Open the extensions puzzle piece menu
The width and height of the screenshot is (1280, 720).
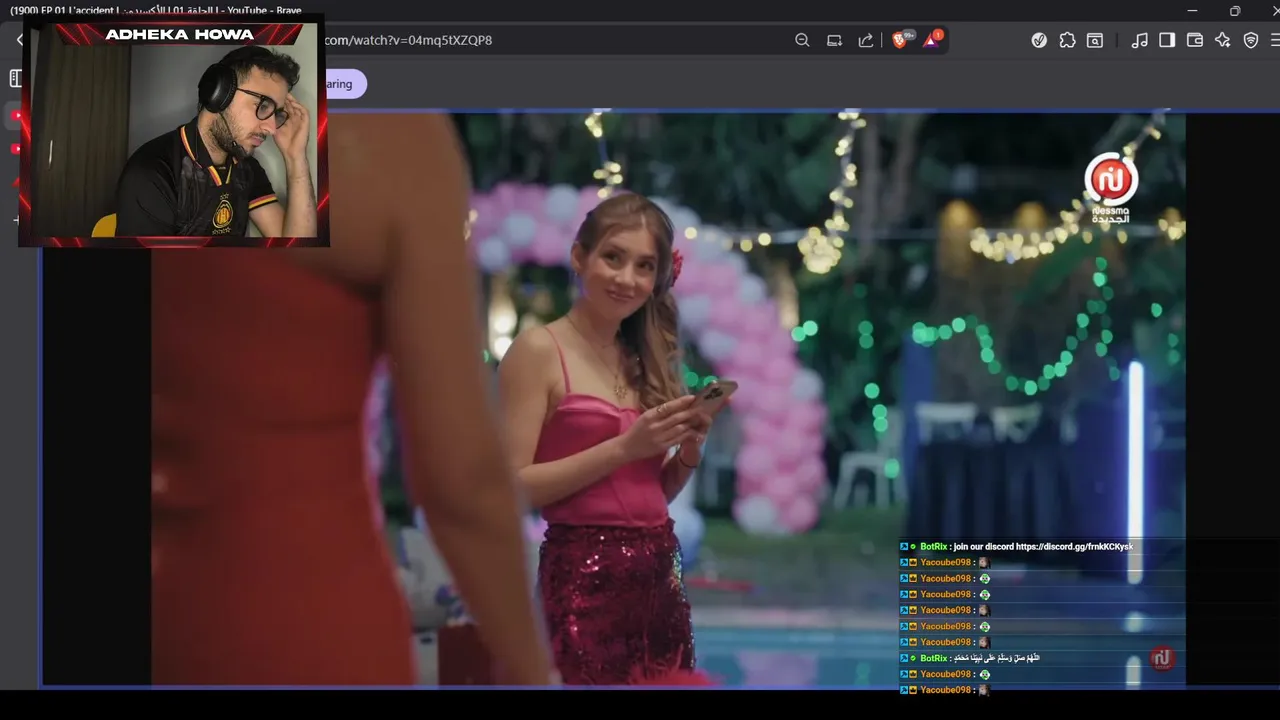pyautogui.click(x=1067, y=40)
